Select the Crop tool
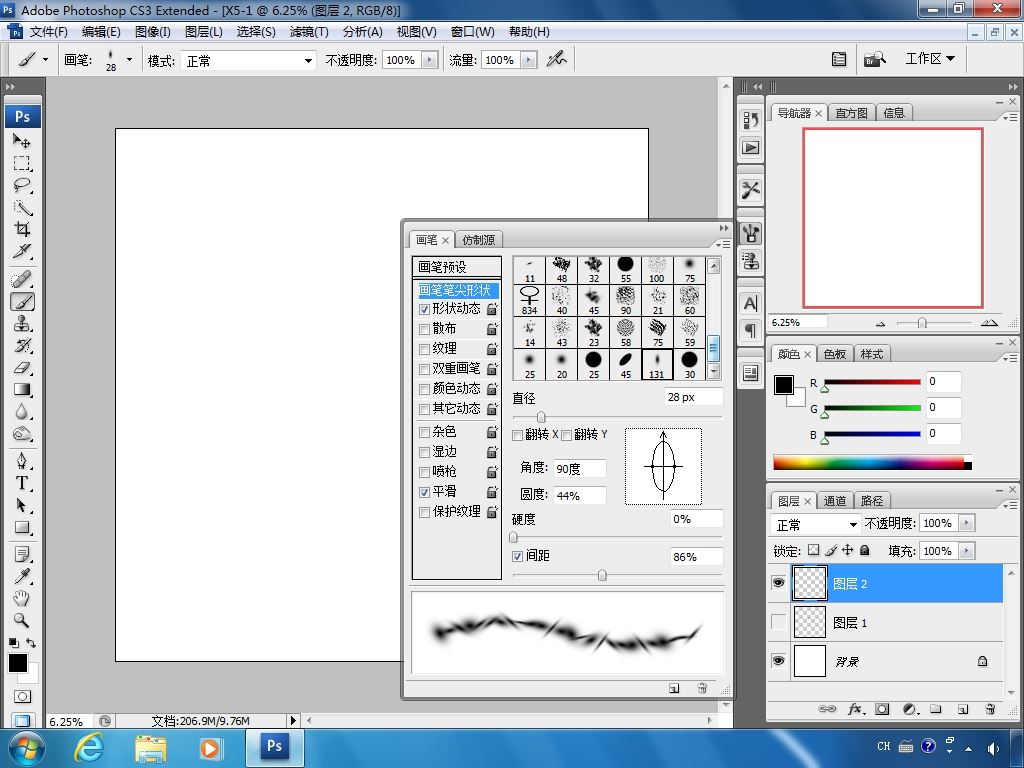This screenshot has width=1024, height=768. pyautogui.click(x=22, y=229)
